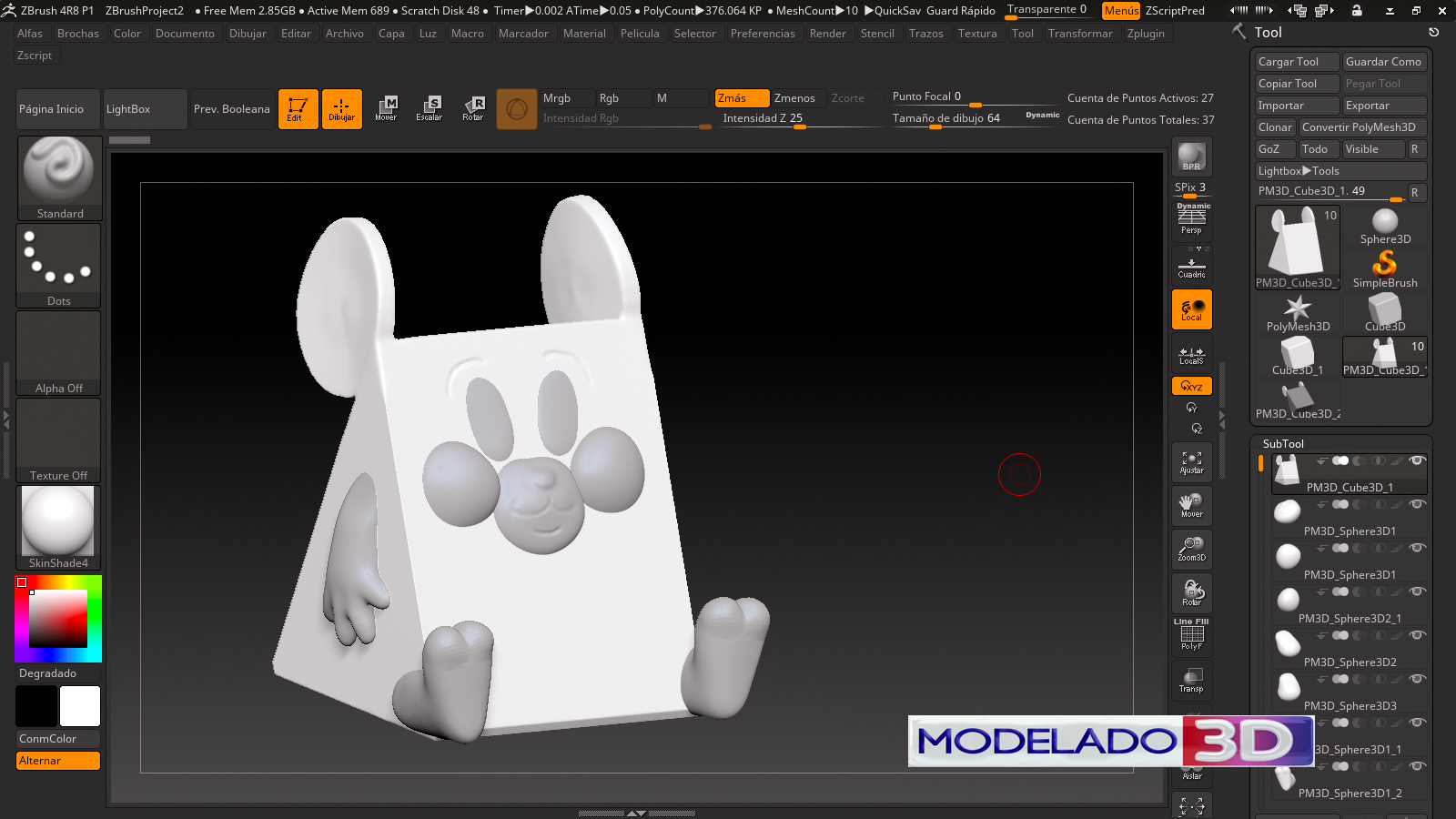Open the Standard brush picker
The height and width of the screenshot is (819, 1456).
[x=59, y=177]
